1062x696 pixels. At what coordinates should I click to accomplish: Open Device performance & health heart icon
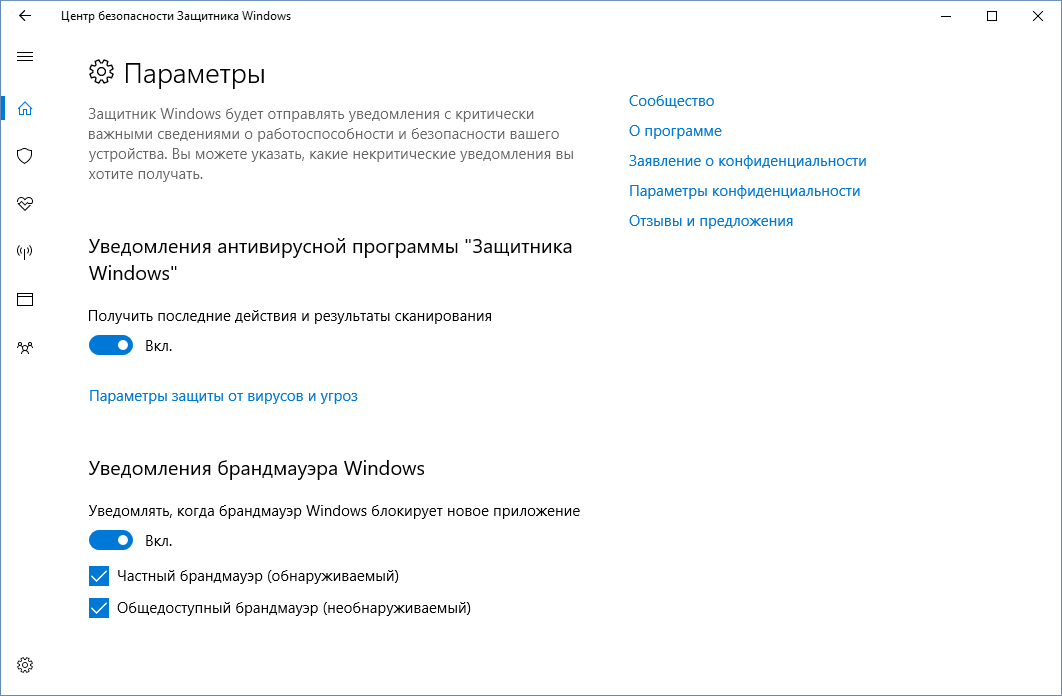point(25,204)
